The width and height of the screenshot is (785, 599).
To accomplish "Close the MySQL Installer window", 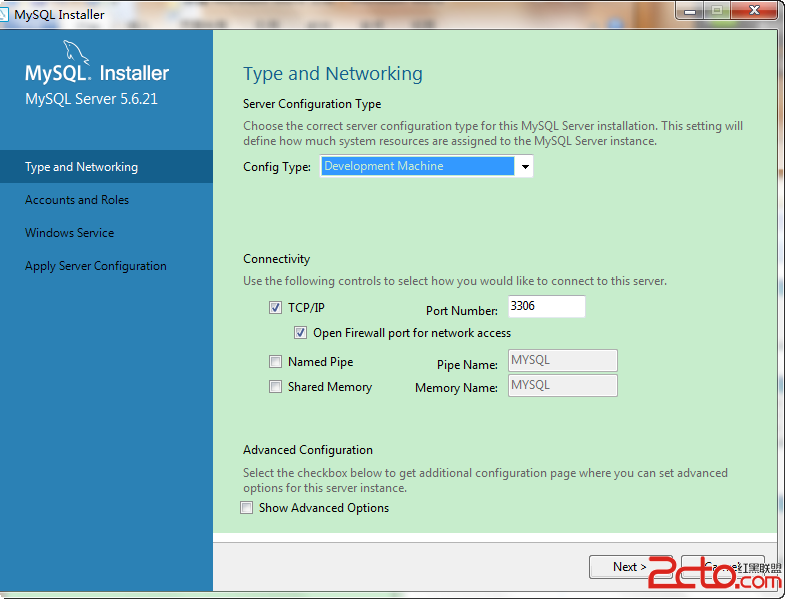I will click(x=754, y=11).
